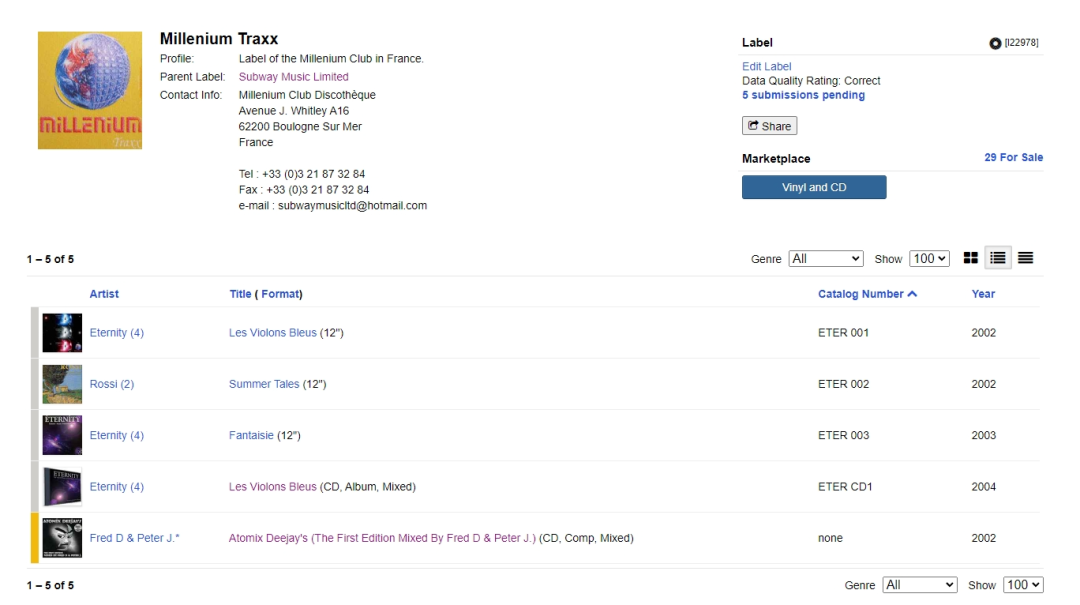Select the detailed list view icon
This screenshot has height=605, width=1080.
(x=997, y=258)
